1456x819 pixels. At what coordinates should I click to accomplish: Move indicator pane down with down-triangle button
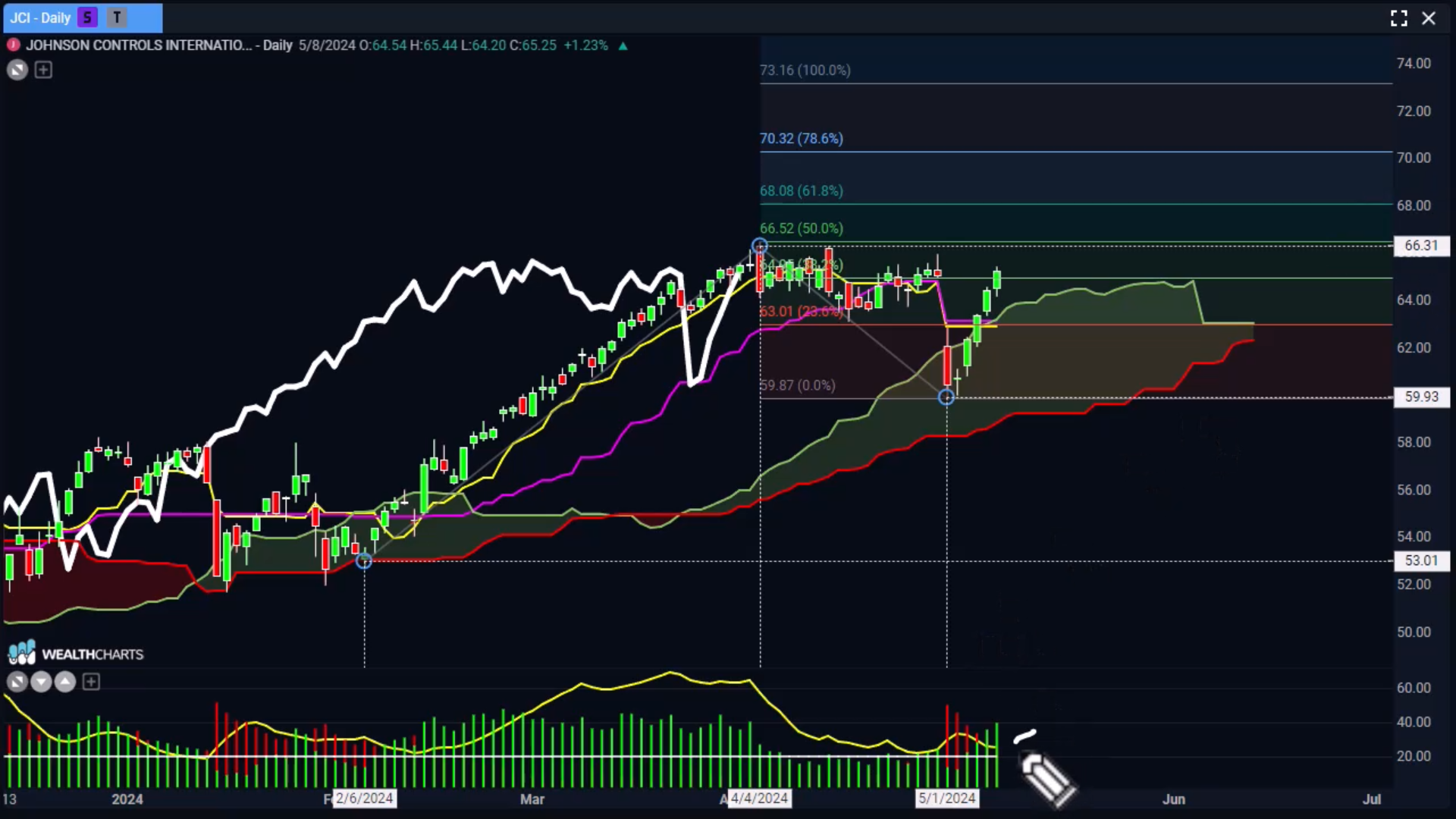[x=42, y=682]
